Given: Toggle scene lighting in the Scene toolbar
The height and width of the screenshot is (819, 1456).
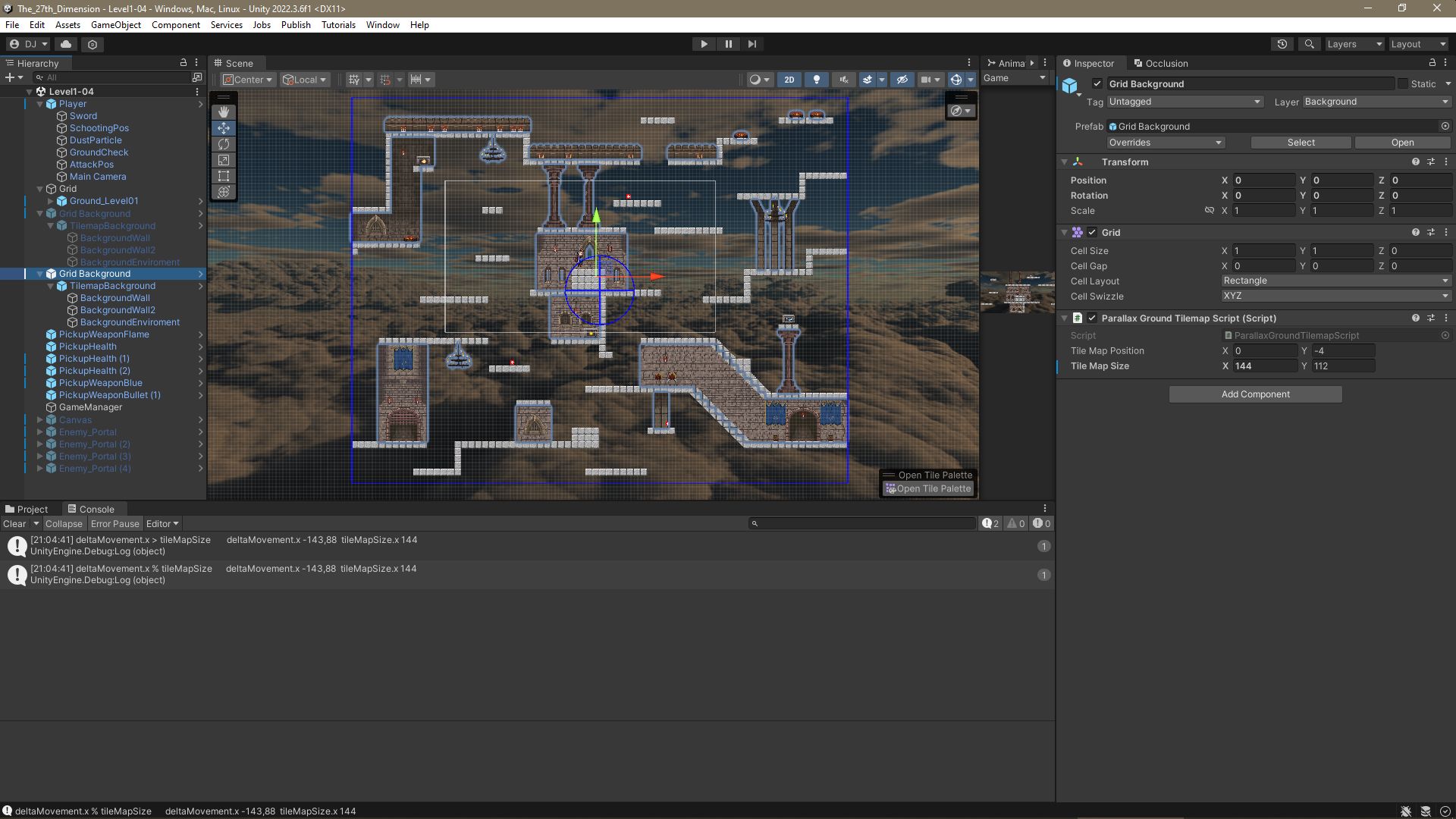Looking at the screenshot, I should pos(817,79).
